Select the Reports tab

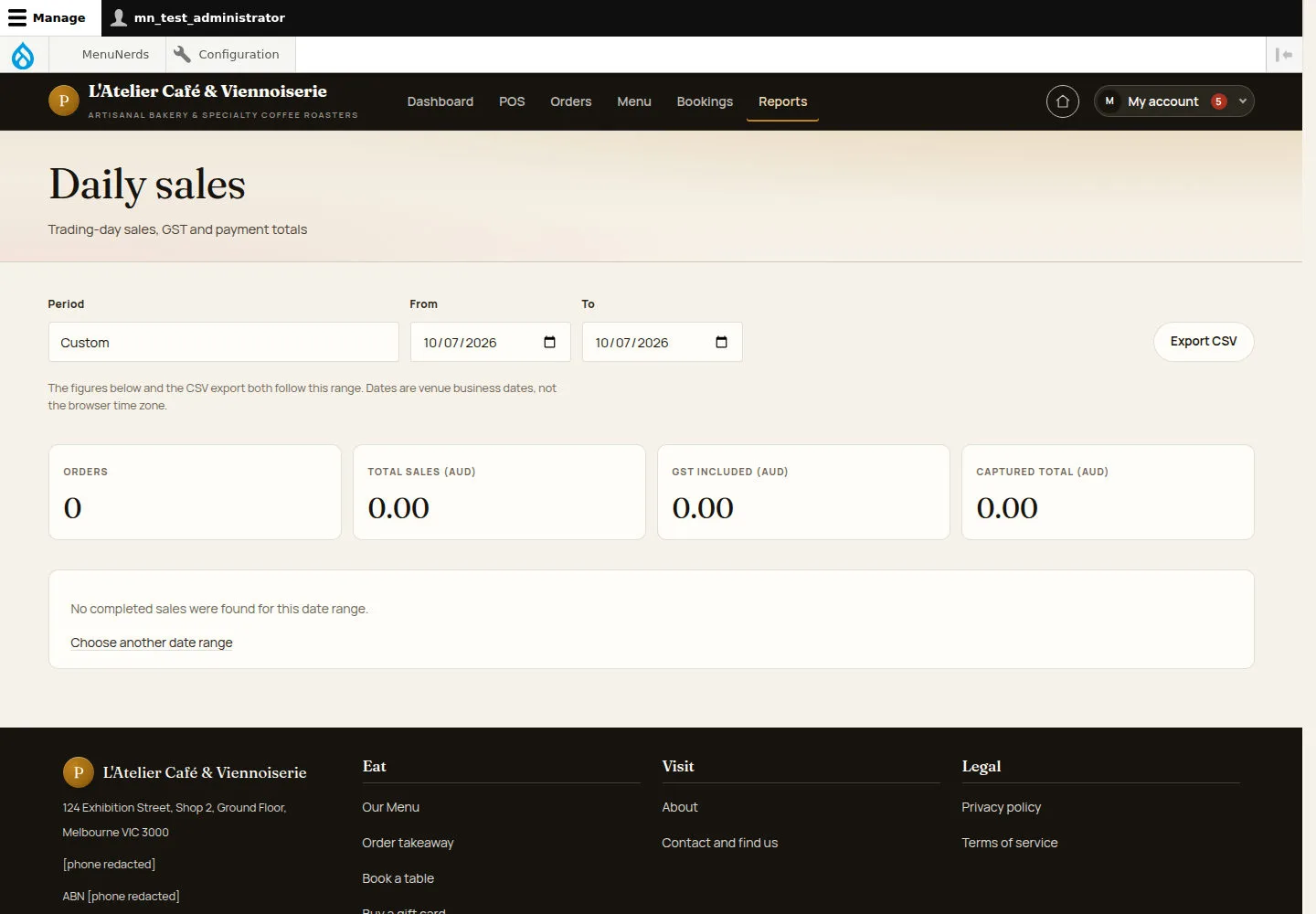tap(783, 101)
